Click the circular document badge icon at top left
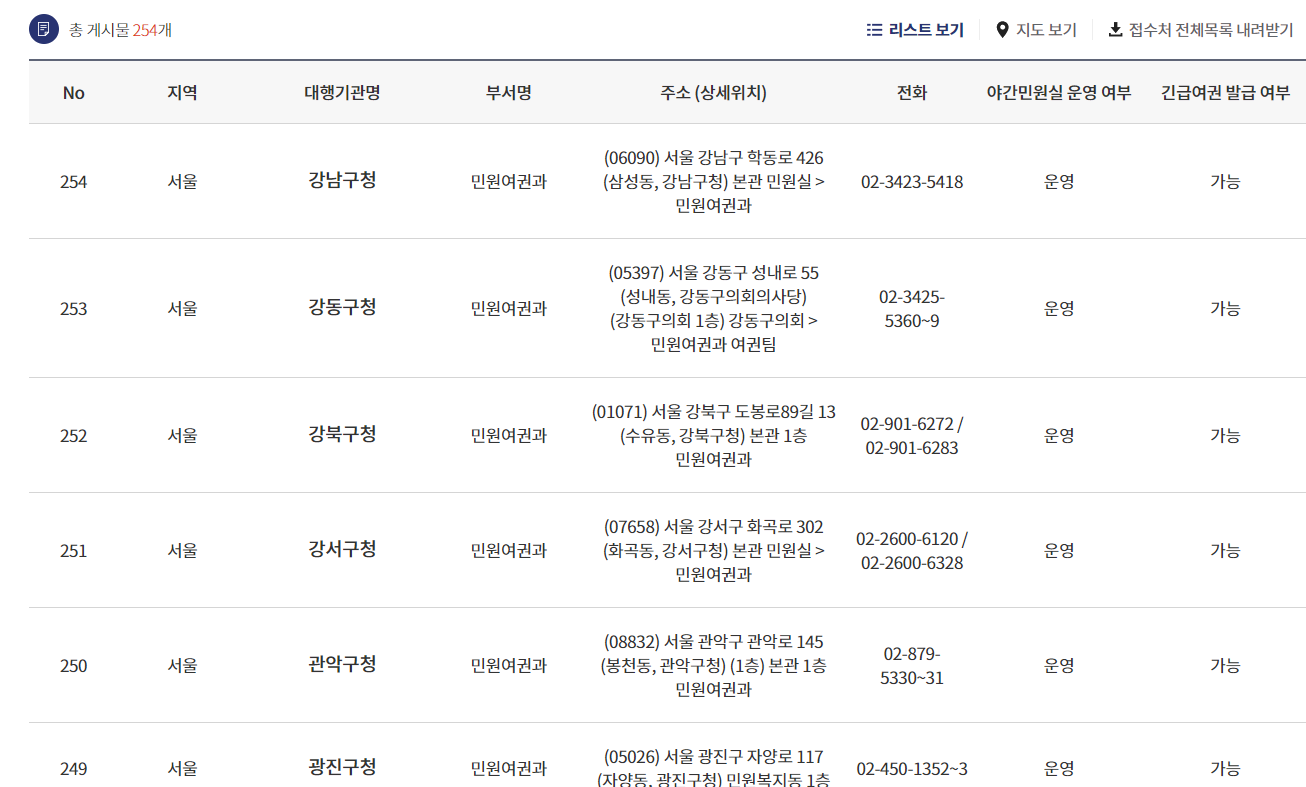This screenshot has height=787, width=1306. [40, 29]
